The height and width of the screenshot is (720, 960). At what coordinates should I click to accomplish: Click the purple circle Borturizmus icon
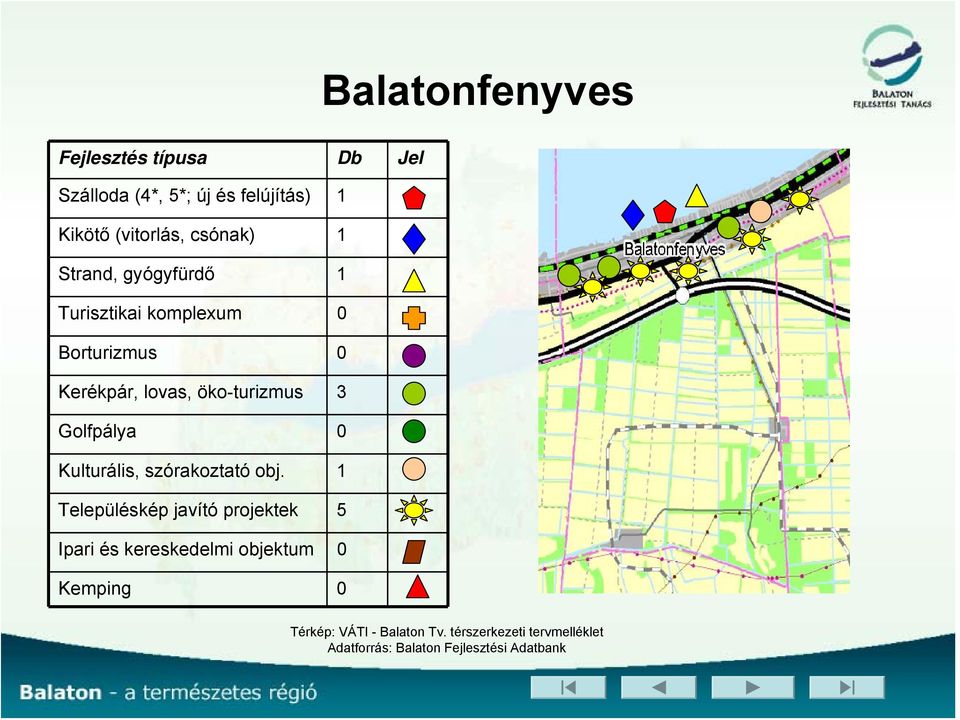coord(414,355)
